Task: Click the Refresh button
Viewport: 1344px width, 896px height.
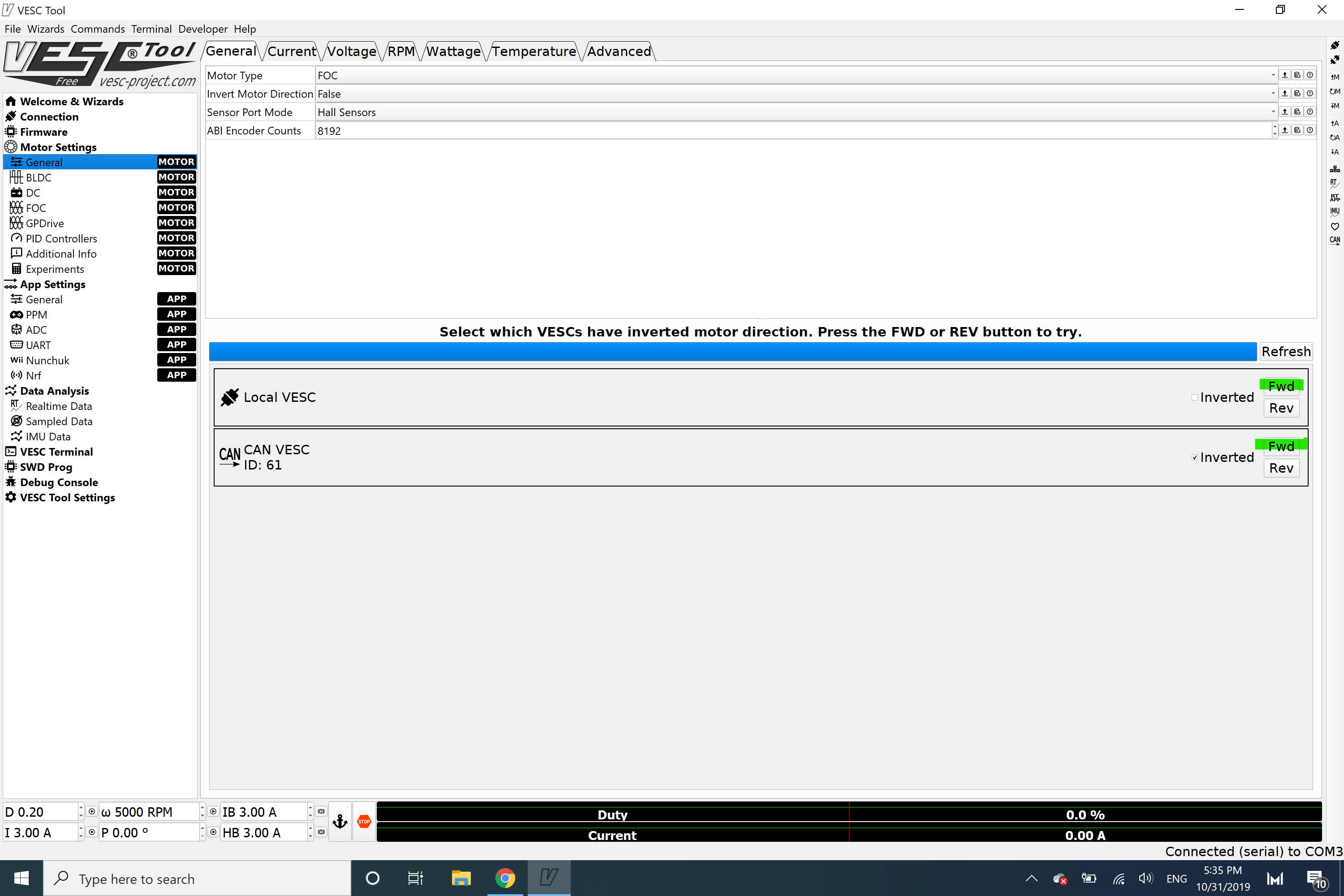Action: [1286, 351]
